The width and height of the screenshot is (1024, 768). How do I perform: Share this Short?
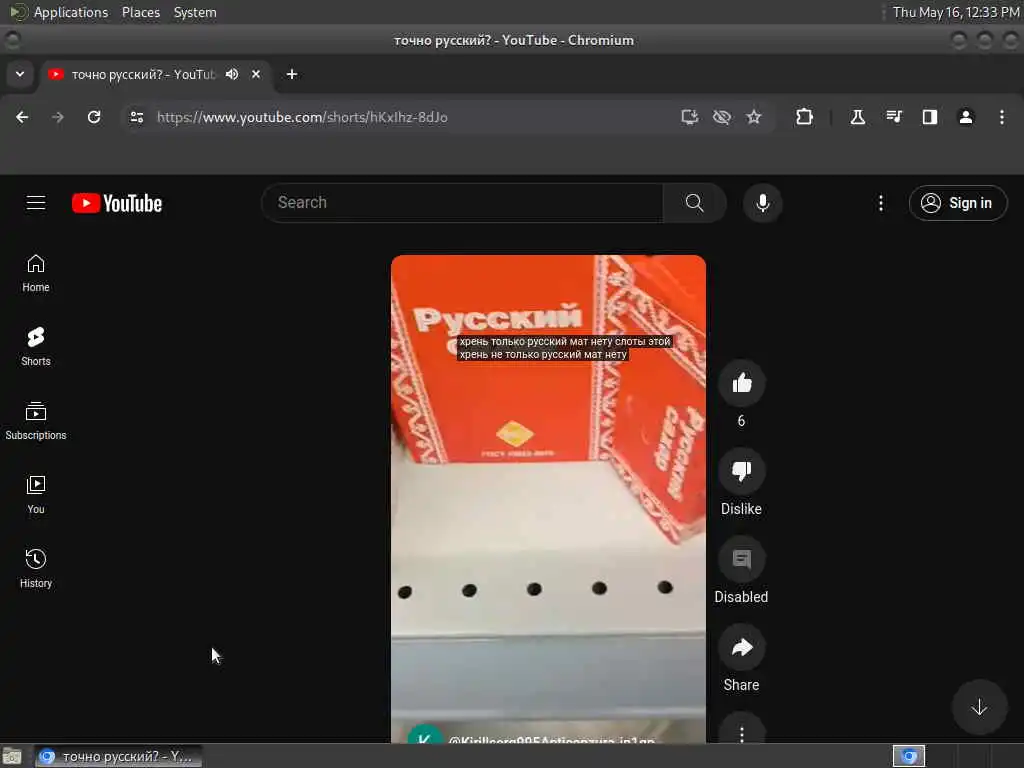click(x=741, y=647)
